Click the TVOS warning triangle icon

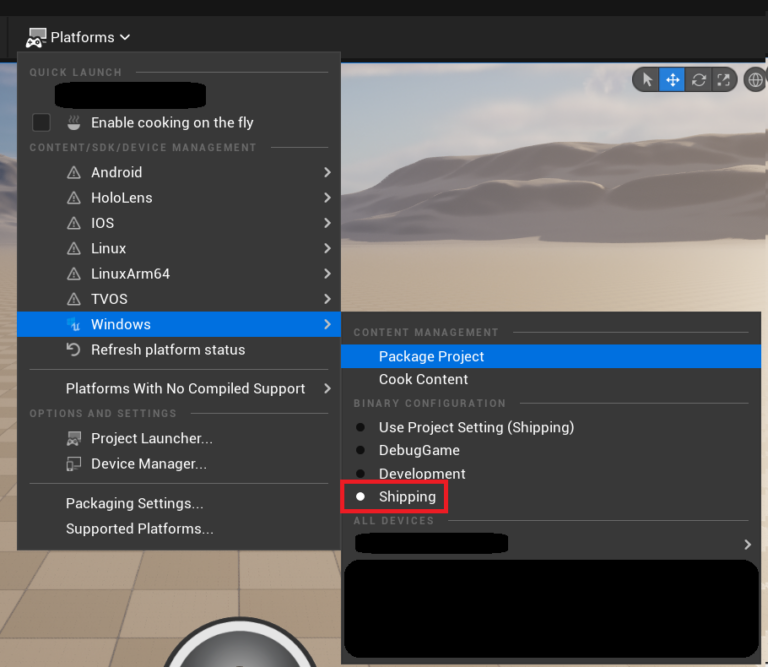(x=73, y=299)
